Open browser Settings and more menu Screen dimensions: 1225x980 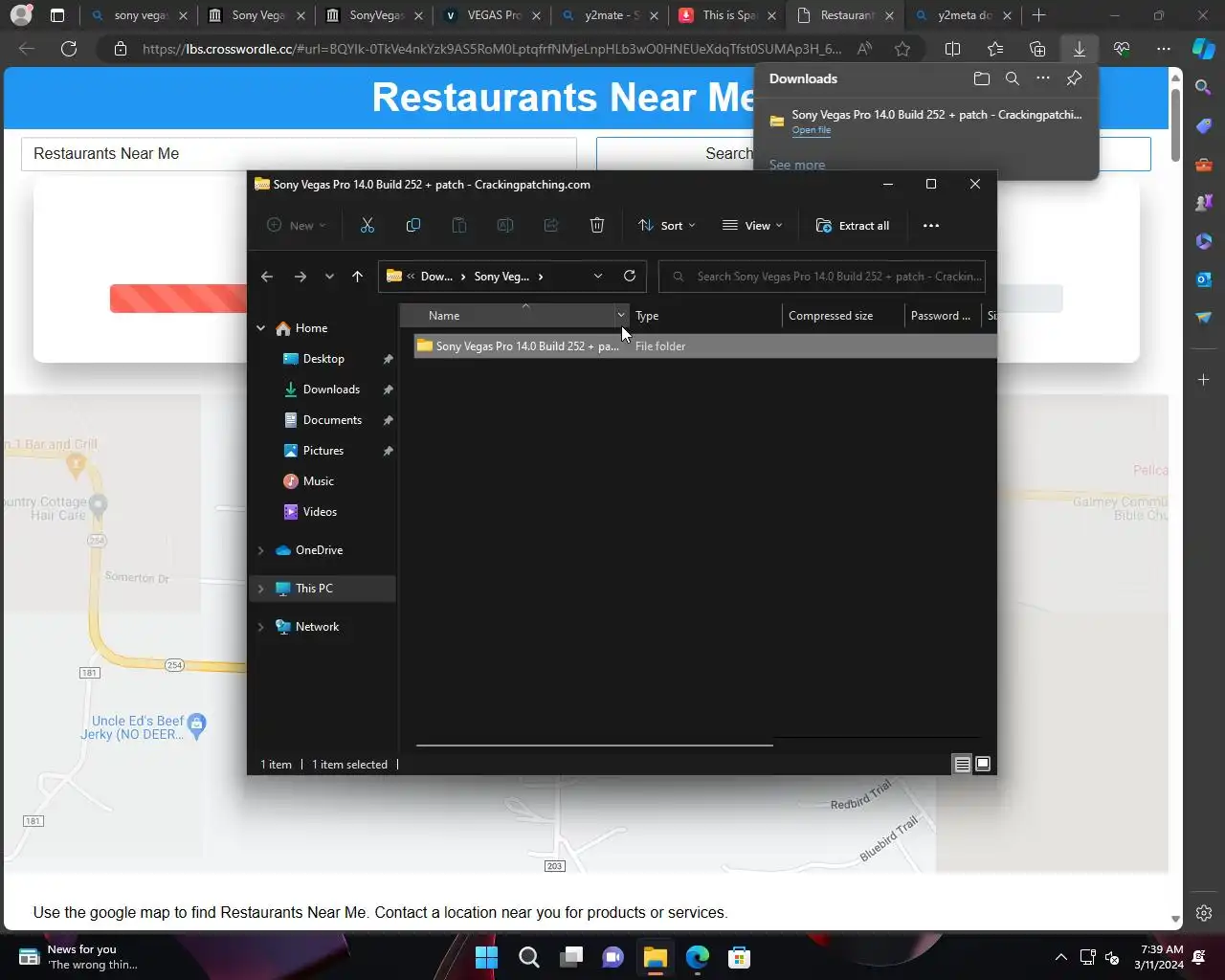click(1164, 49)
